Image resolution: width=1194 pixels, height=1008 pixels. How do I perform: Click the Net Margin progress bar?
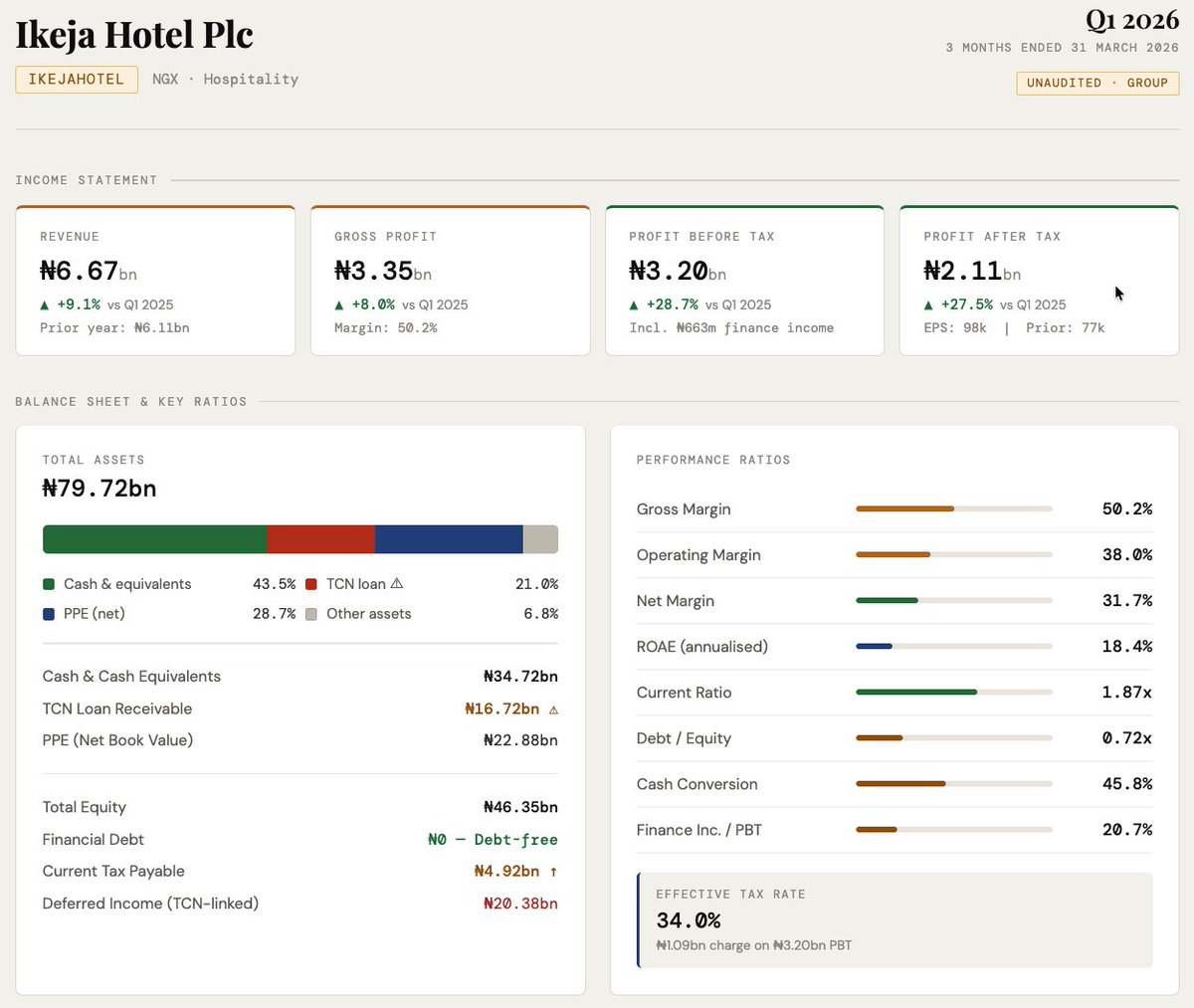[x=954, y=601]
